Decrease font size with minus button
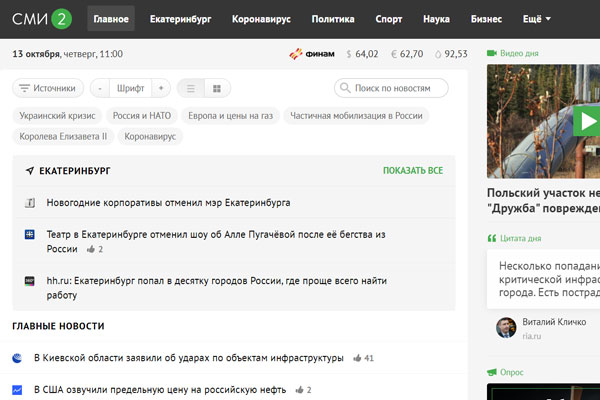 [97, 88]
